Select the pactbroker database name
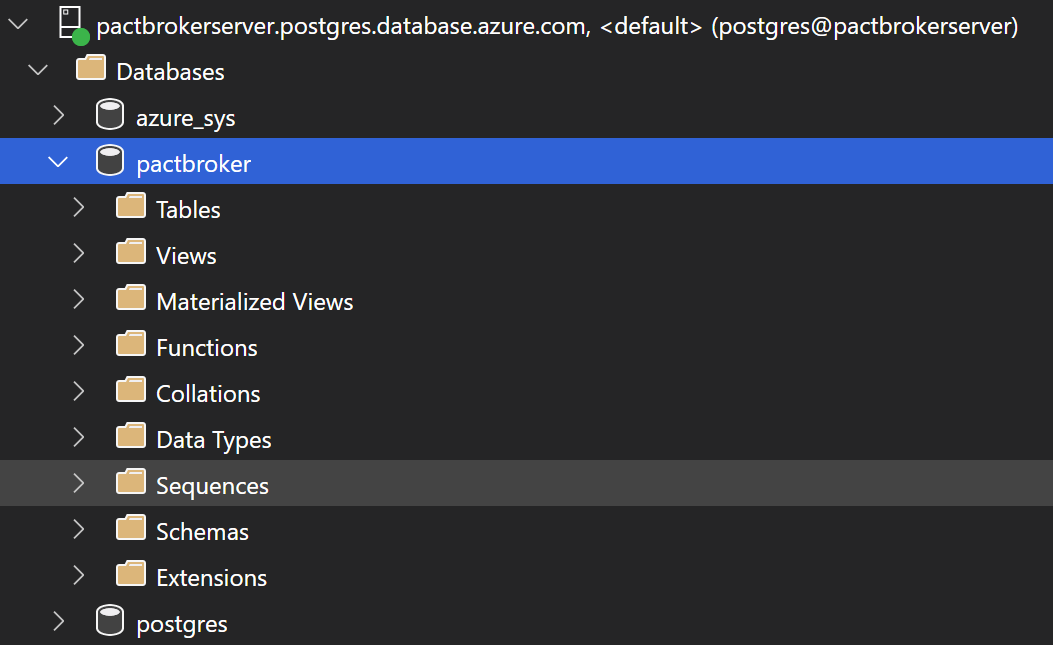This screenshot has width=1053, height=645. (193, 164)
